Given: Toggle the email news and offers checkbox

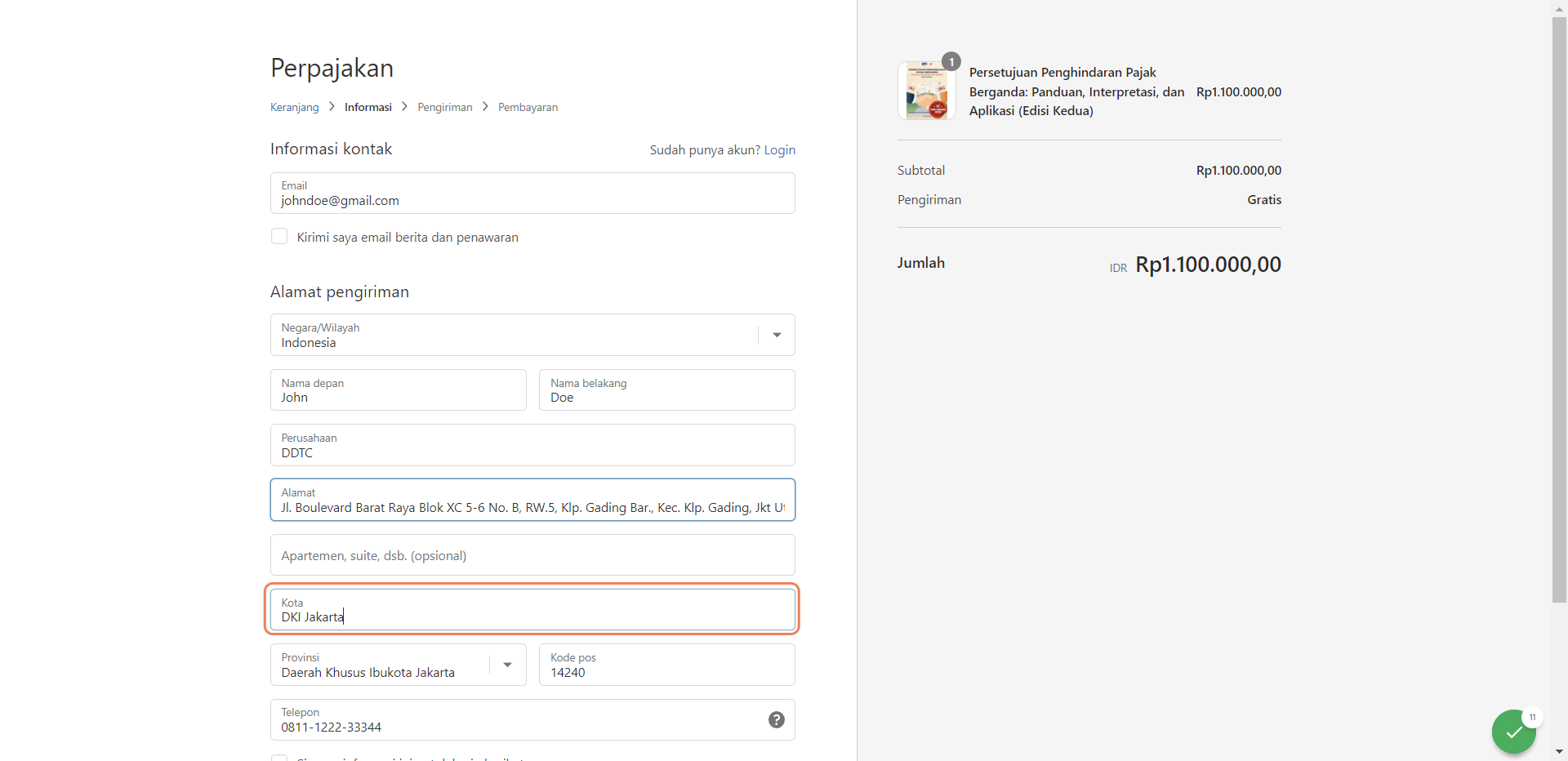Looking at the screenshot, I should coord(279,236).
